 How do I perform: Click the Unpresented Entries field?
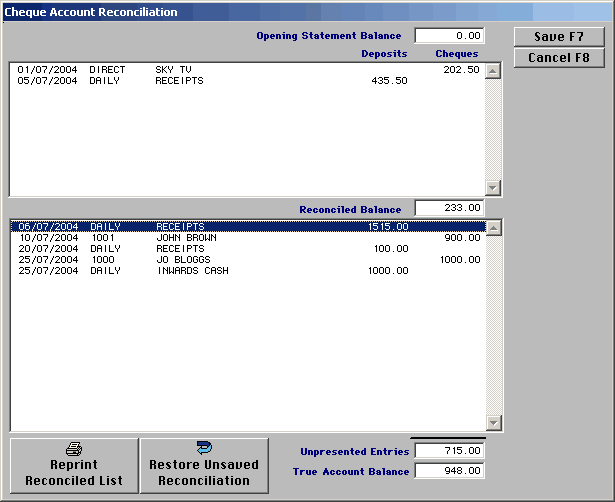pos(449,451)
